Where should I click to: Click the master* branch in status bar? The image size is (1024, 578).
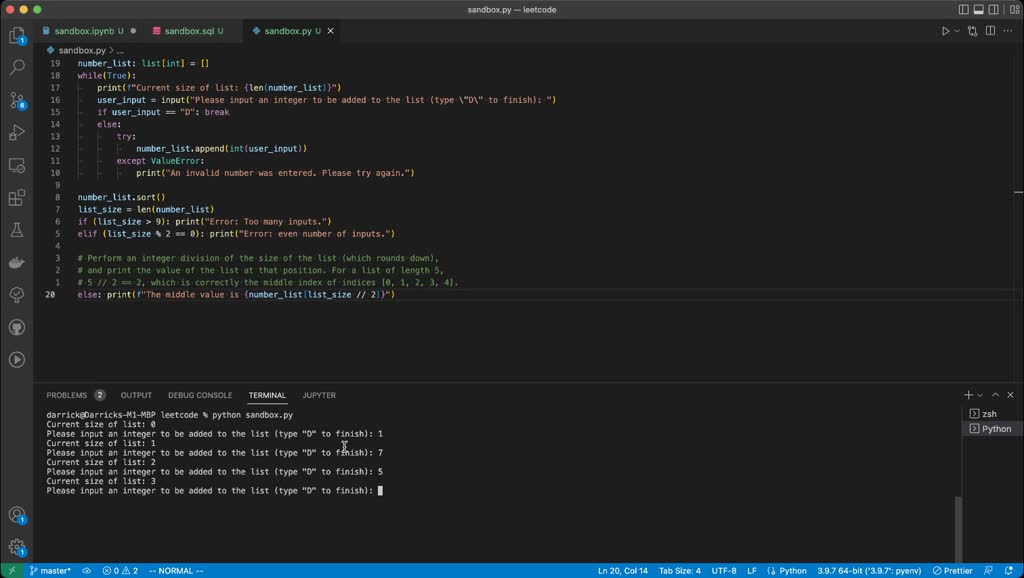[x=50, y=571]
